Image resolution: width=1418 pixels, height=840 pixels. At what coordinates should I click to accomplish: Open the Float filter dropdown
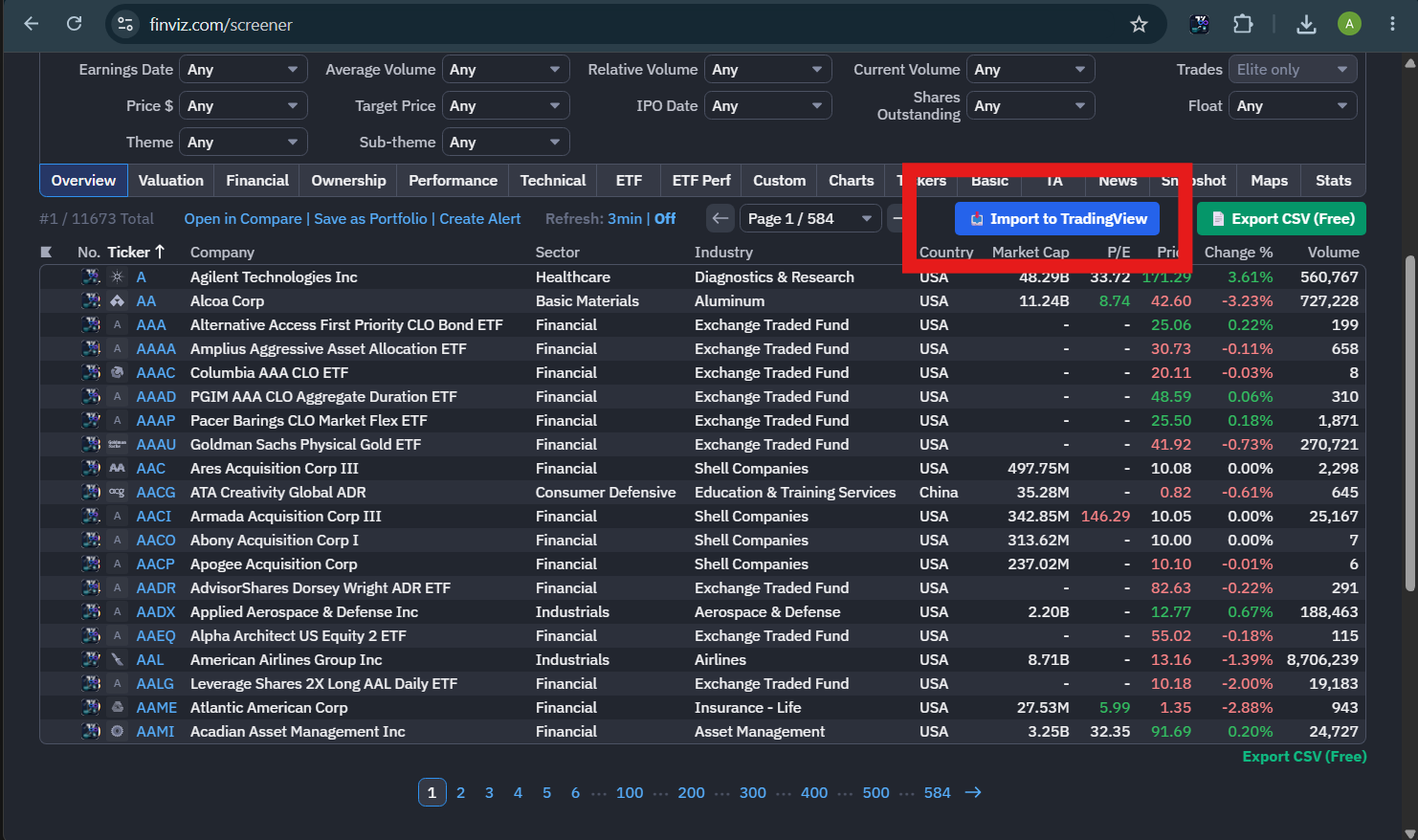pyautogui.click(x=1293, y=105)
